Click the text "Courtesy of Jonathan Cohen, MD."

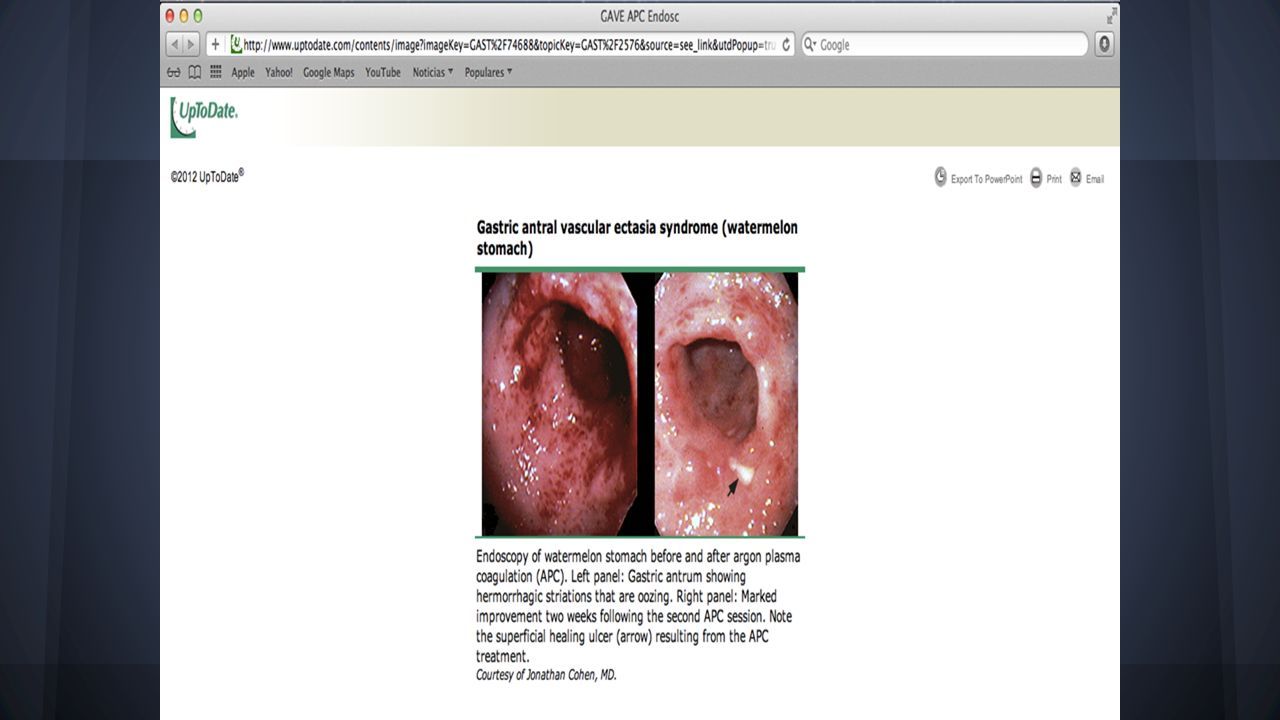coord(546,675)
